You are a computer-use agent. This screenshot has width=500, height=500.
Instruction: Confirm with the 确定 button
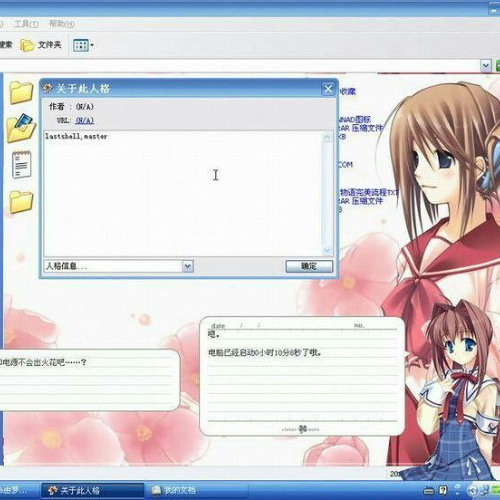click(309, 266)
